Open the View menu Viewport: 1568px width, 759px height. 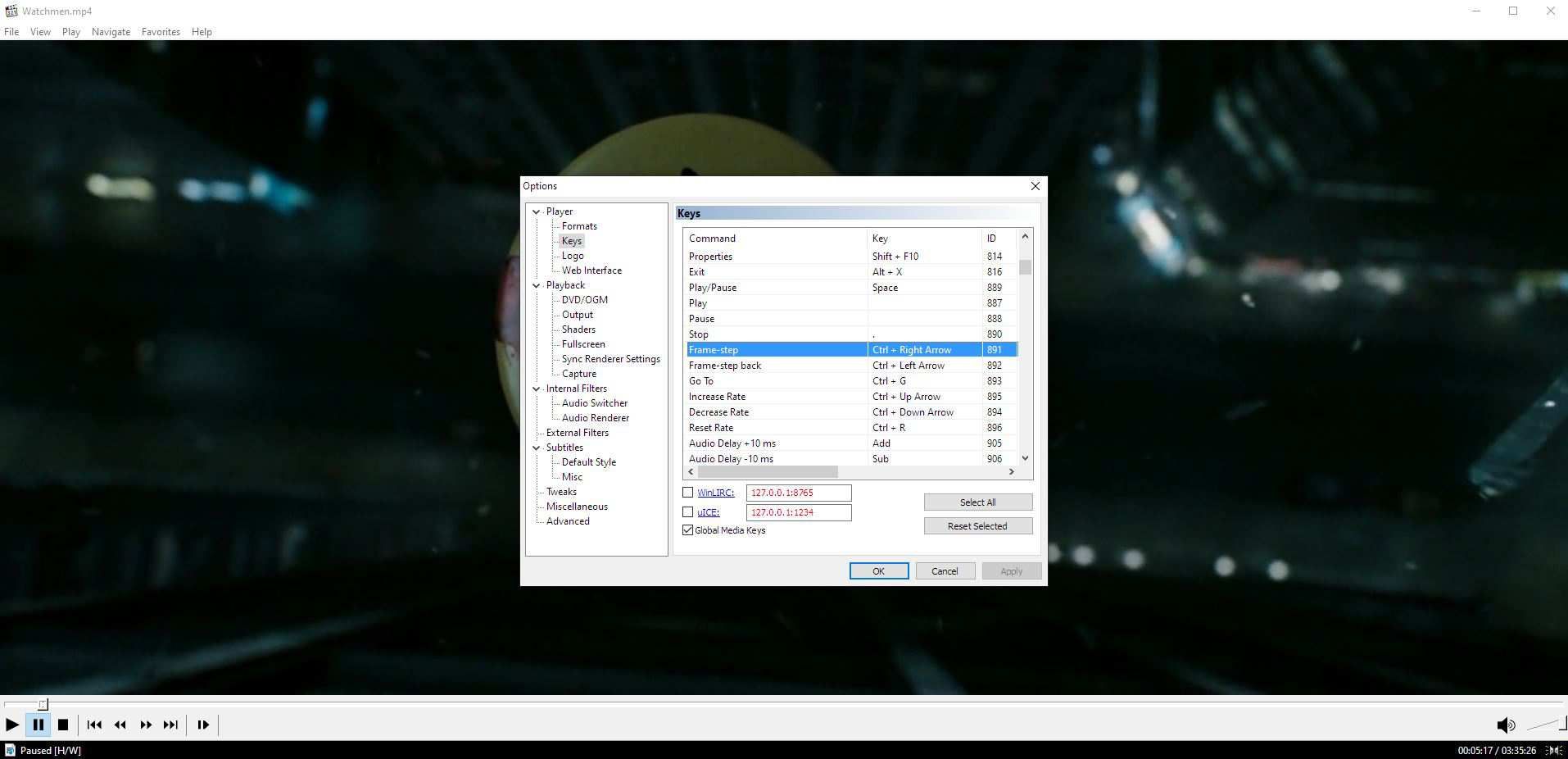coord(40,32)
